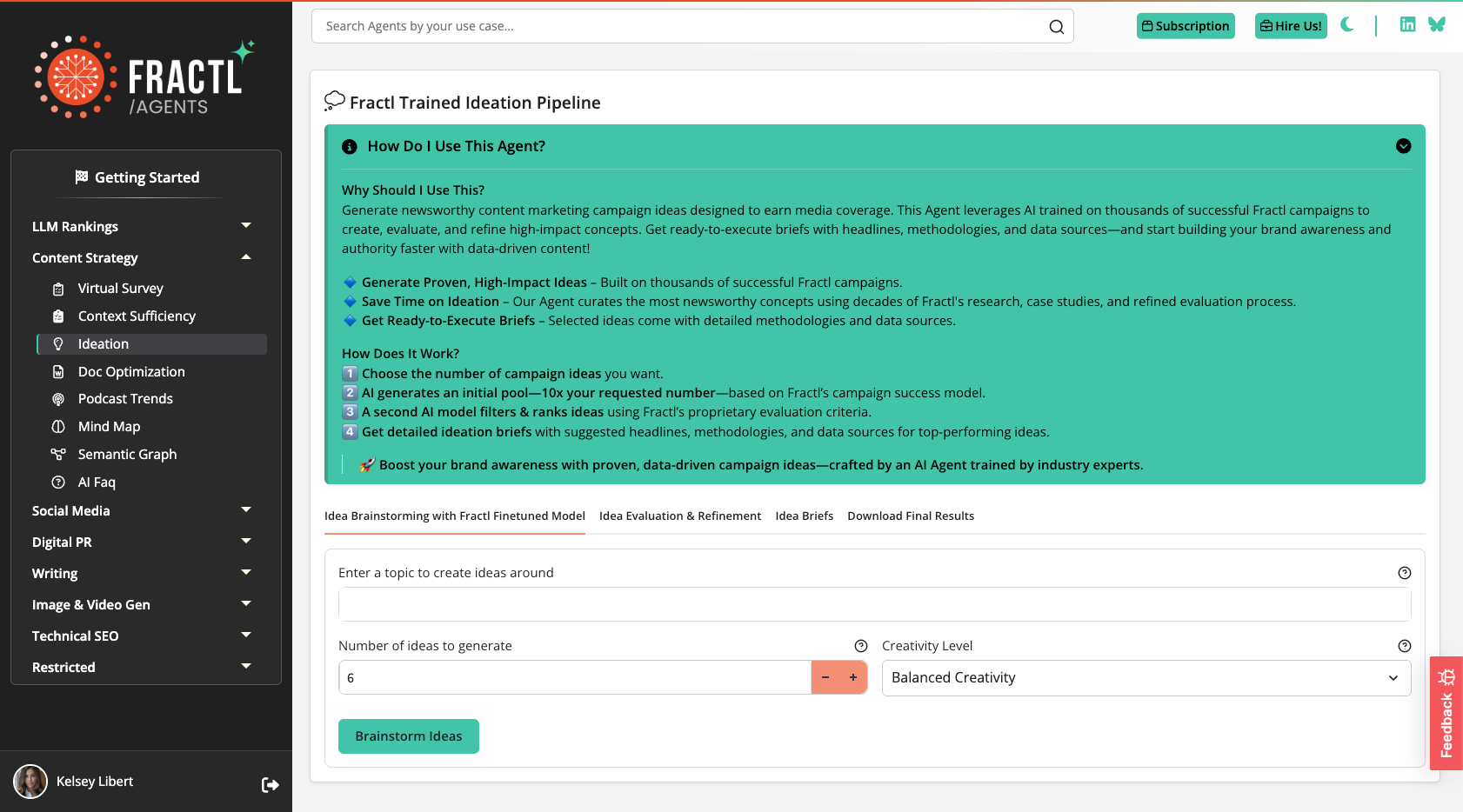
Task: Click the log out icon
Action: click(270, 784)
